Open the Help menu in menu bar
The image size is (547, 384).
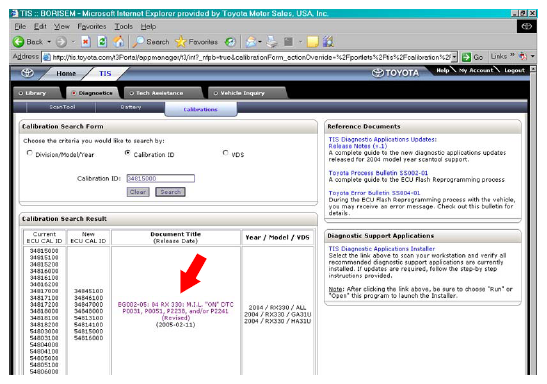pos(148,27)
